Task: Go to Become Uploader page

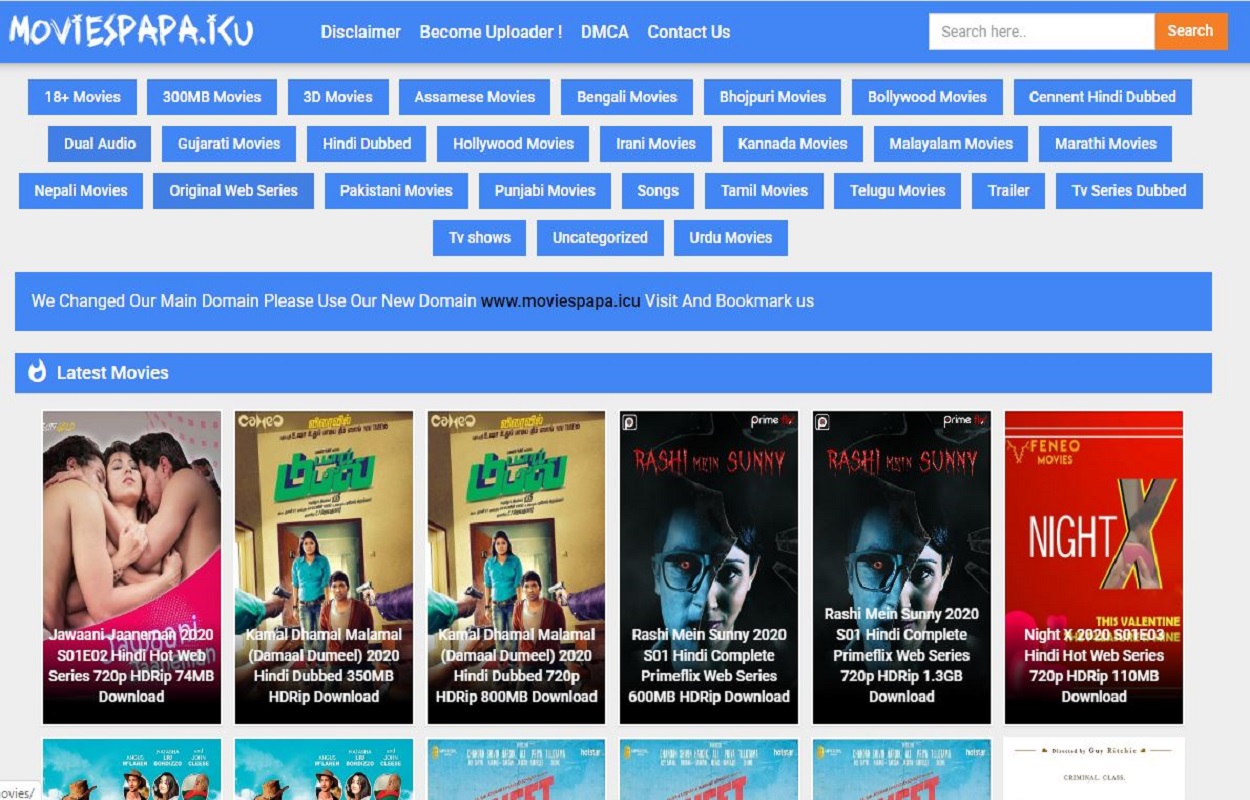Action: [490, 32]
